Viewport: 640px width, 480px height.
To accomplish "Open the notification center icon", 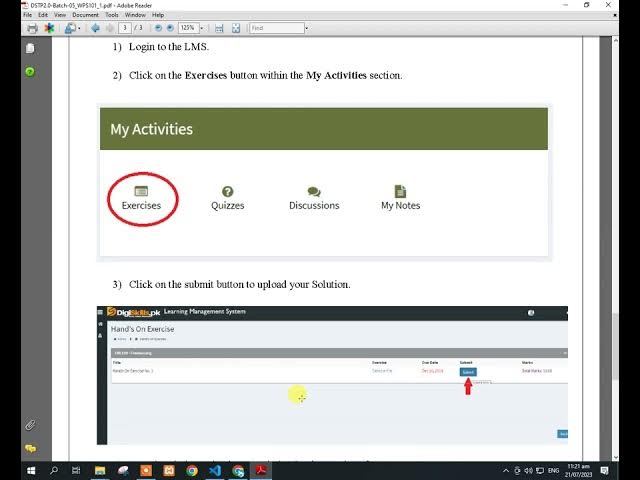I will coord(604,471).
